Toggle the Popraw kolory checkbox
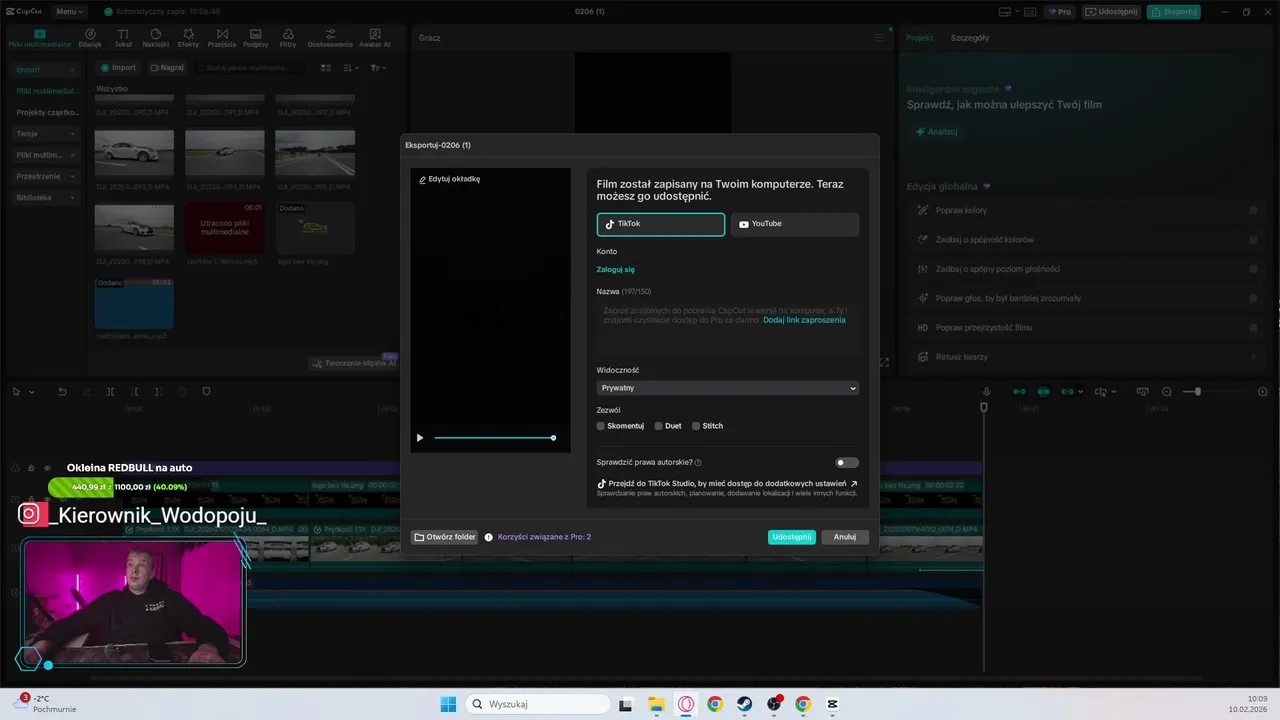1280x720 pixels. pyautogui.click(x=1253, y=211)
